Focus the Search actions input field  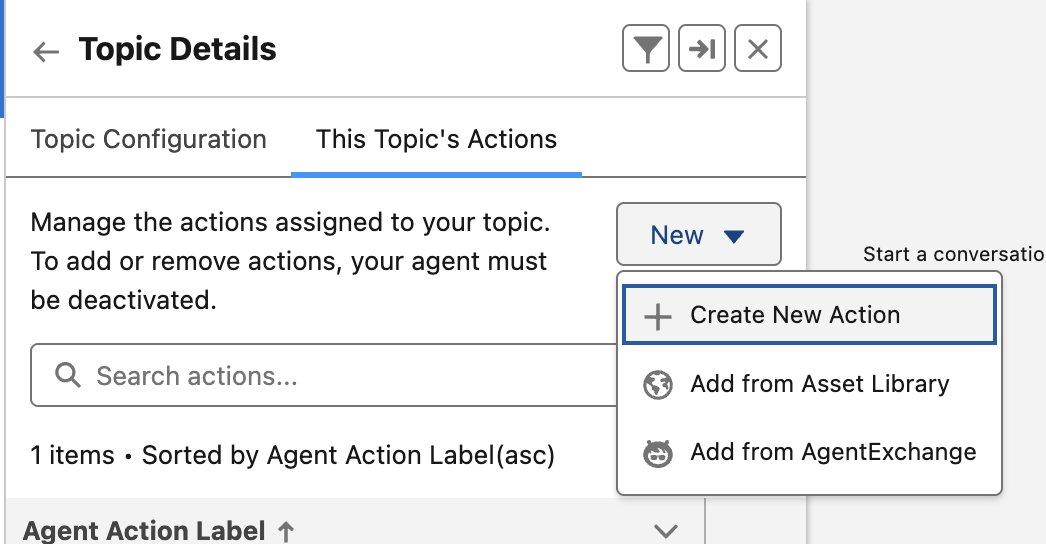[x=324, y=375]
